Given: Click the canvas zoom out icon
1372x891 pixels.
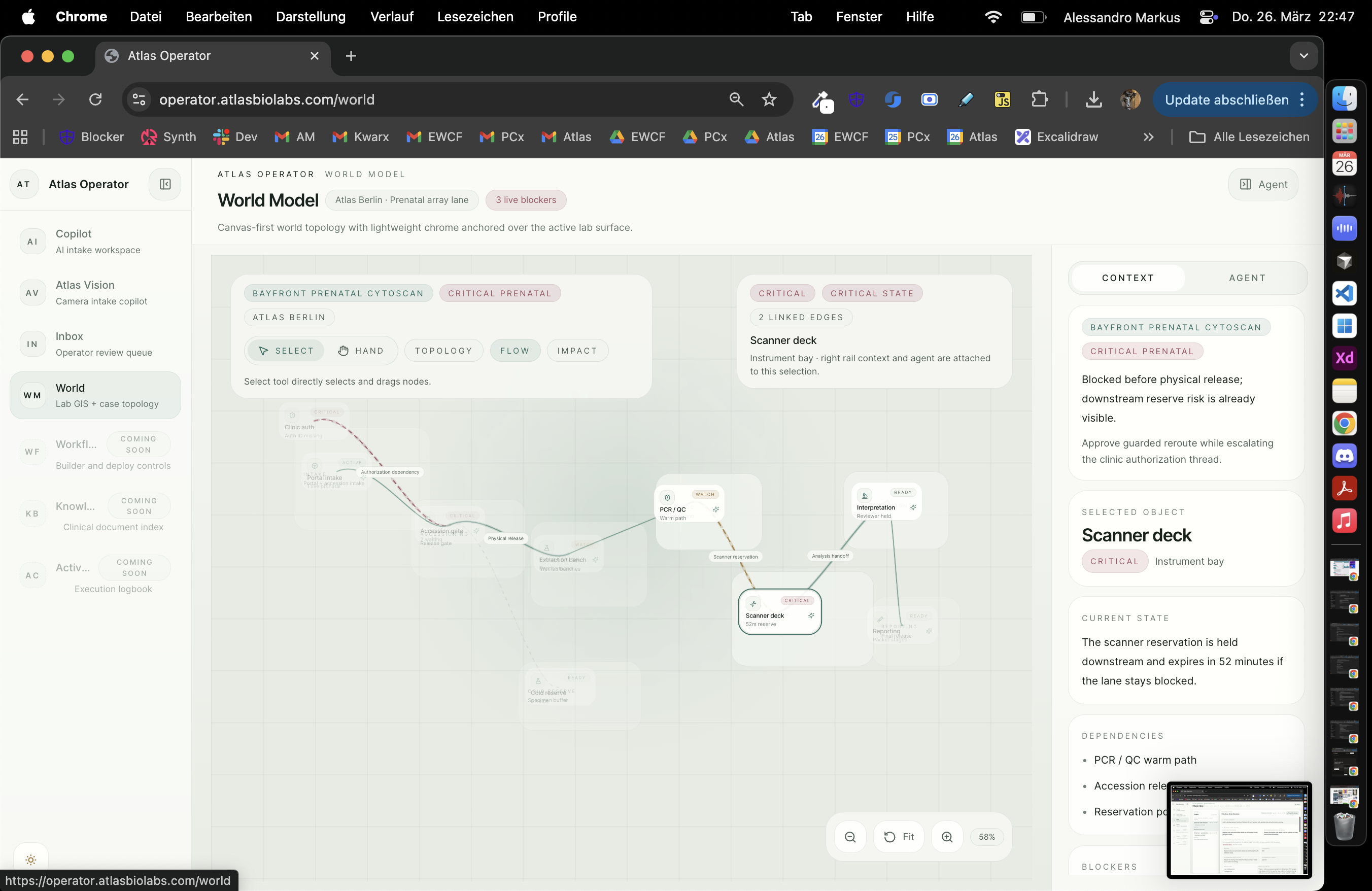Looking at the screenshot, I should 850,837.
